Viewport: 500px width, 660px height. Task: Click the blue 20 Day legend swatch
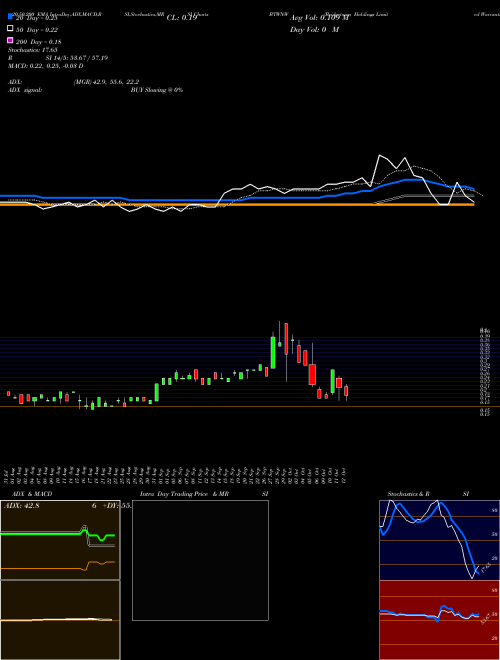pos(10,17)
